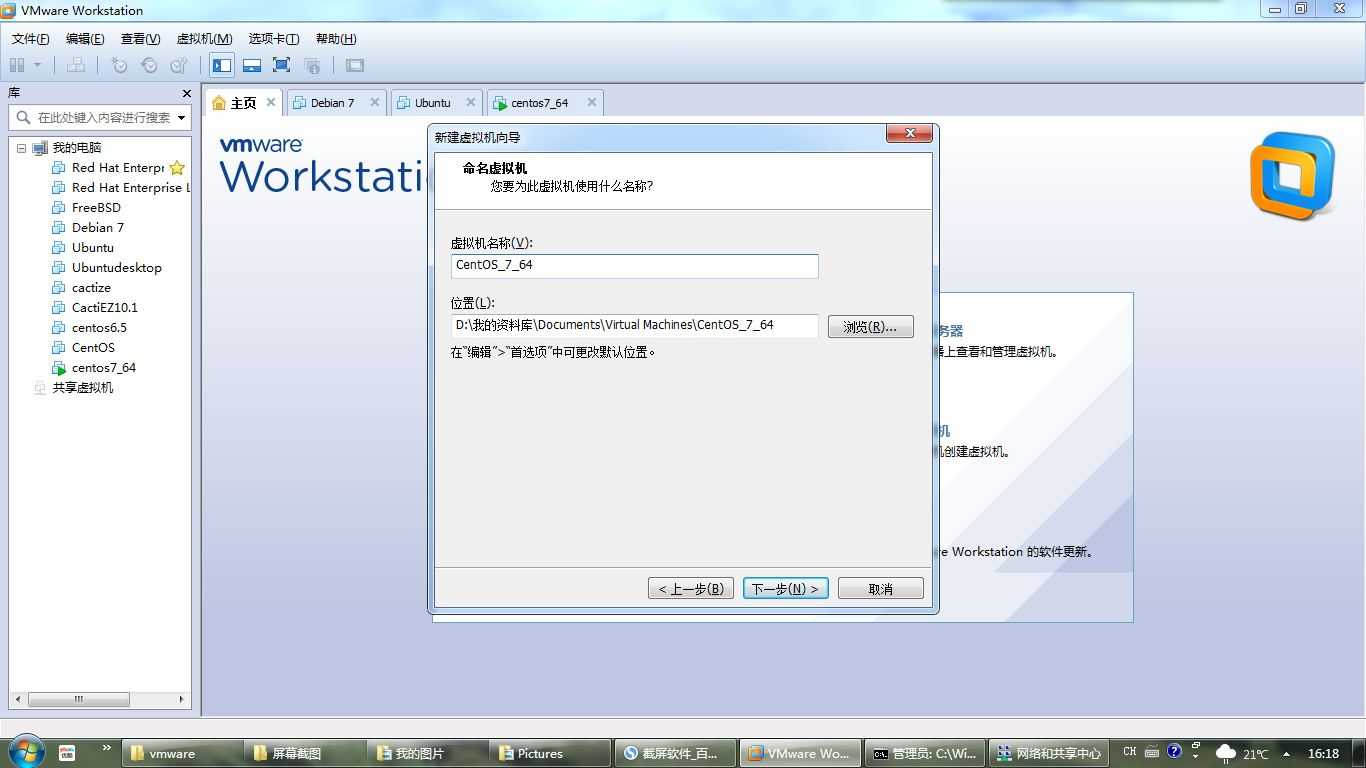Open the 文件(F) menu
Screen dimensions: 1366x768
point(30,39)
